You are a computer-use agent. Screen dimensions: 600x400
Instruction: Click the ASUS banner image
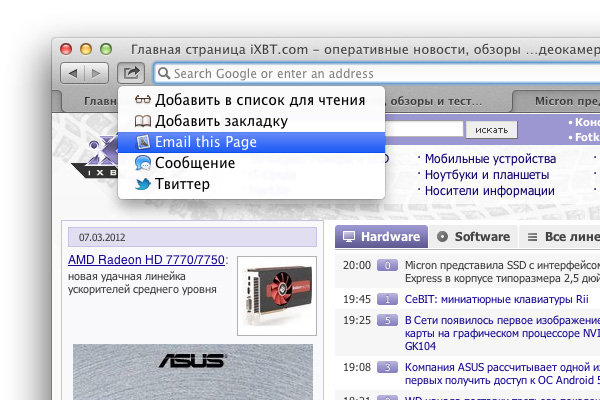[x=193, y=372]
